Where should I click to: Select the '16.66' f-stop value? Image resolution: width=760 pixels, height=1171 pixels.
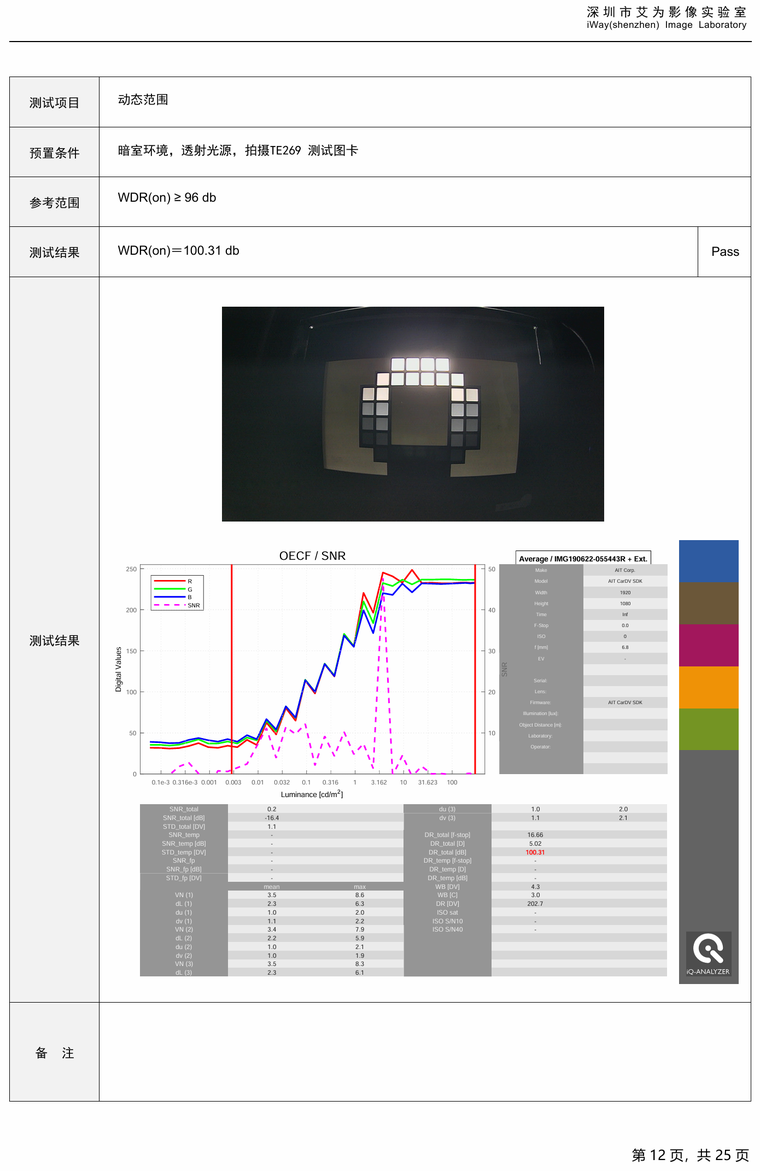click(535, 835)
